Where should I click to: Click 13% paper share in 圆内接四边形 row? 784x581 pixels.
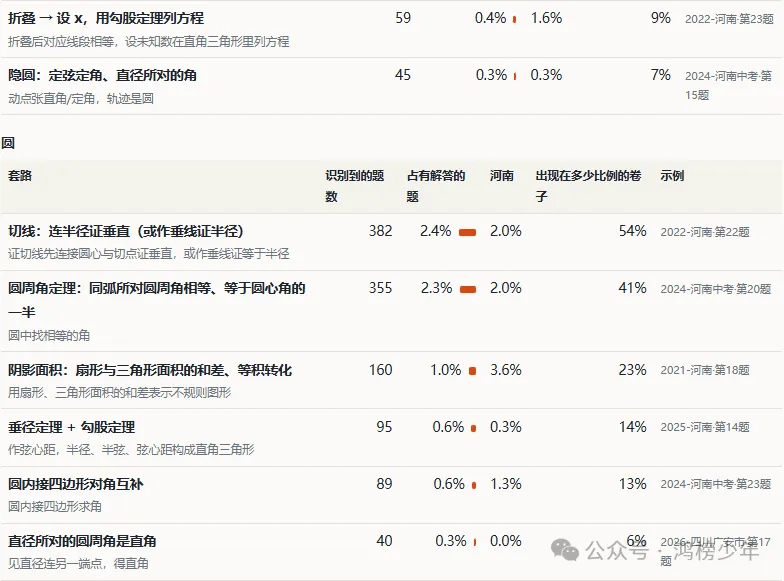pos(632,484)
